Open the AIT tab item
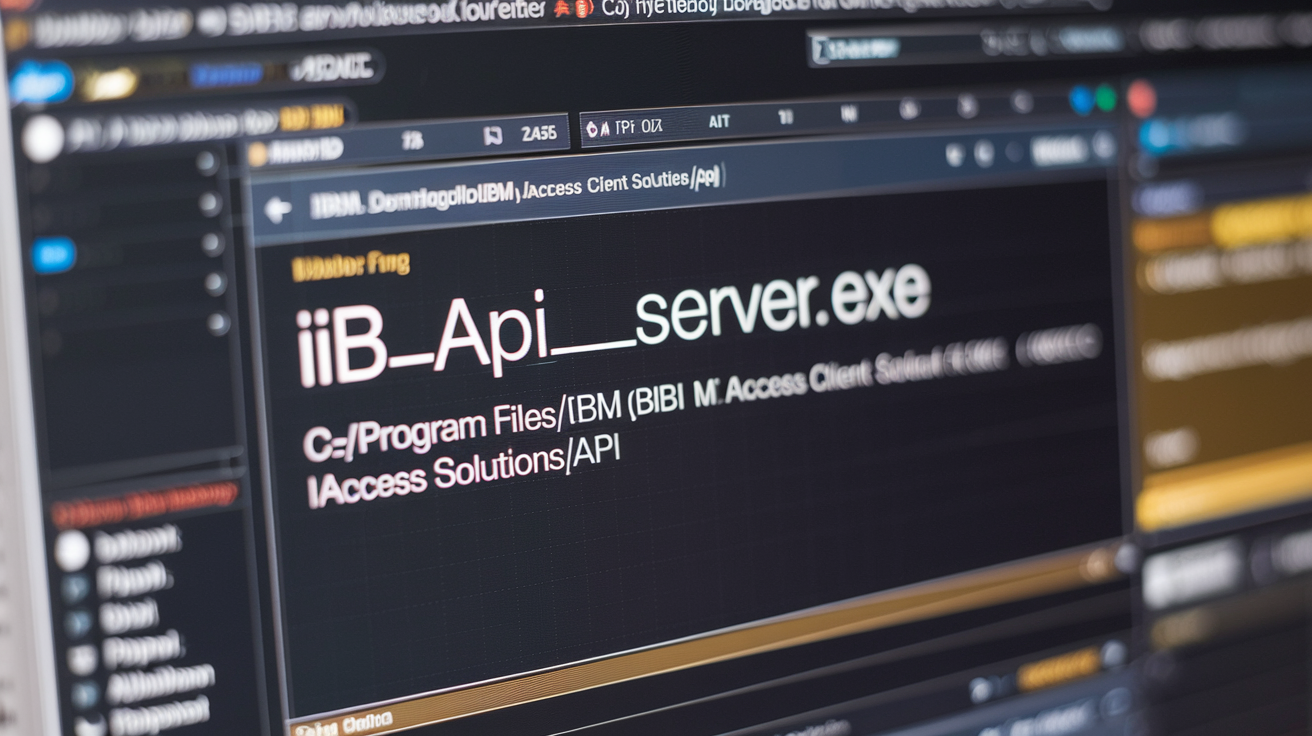Screen dimensions: 1312x736 click(x=718, y=121)
